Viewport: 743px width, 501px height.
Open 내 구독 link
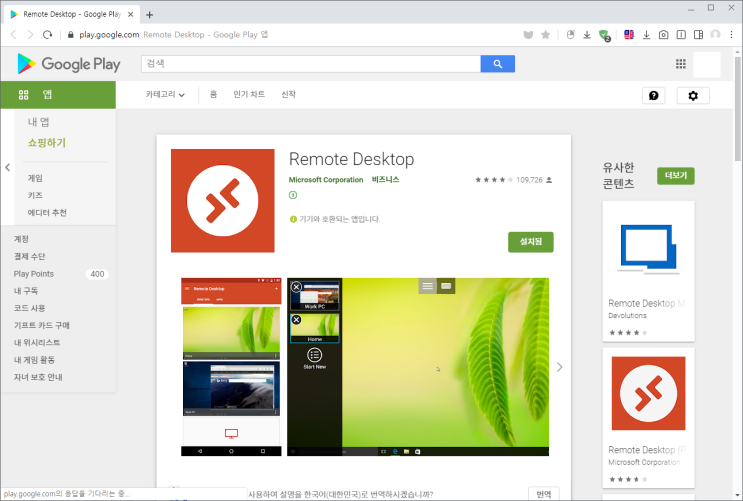click(26, 291)
